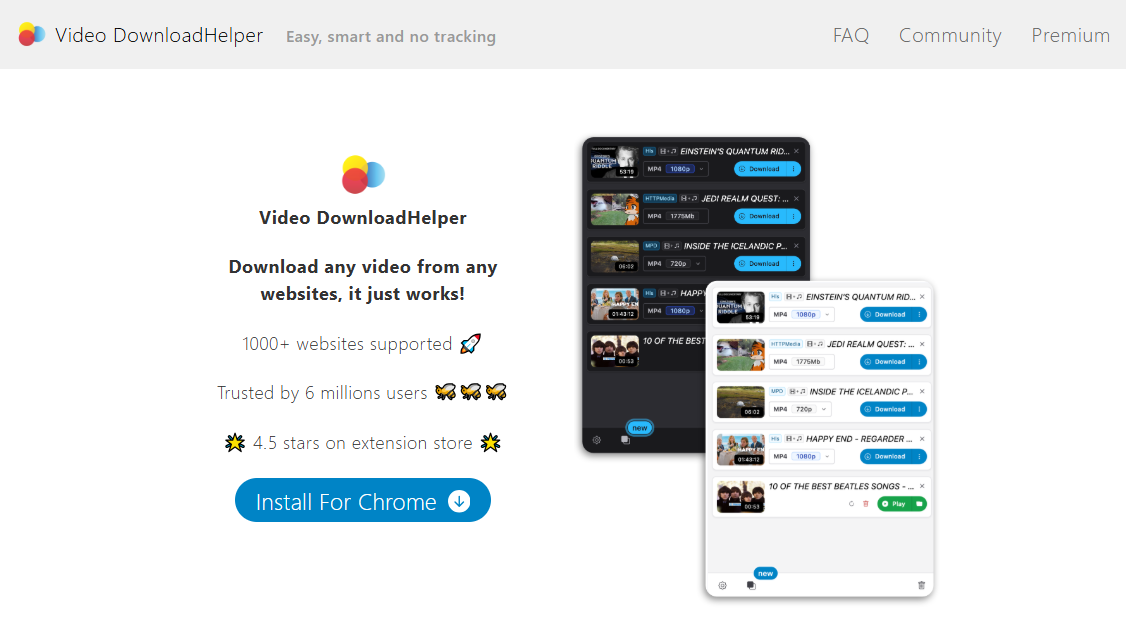Click Happy End thumbnail in the light panel
This screenshot has width=1126, height=624.
740,450
